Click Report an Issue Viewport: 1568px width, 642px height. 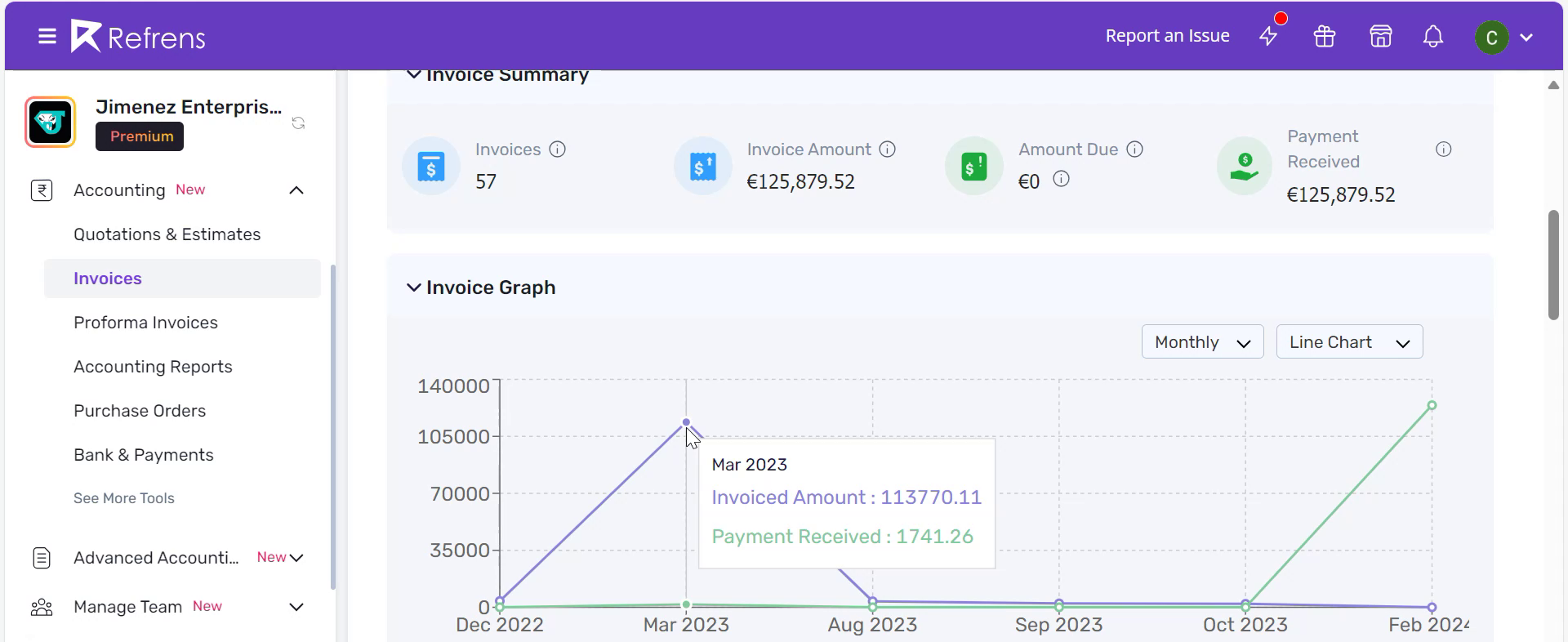pyautogui.click(x=1168, y=36)
